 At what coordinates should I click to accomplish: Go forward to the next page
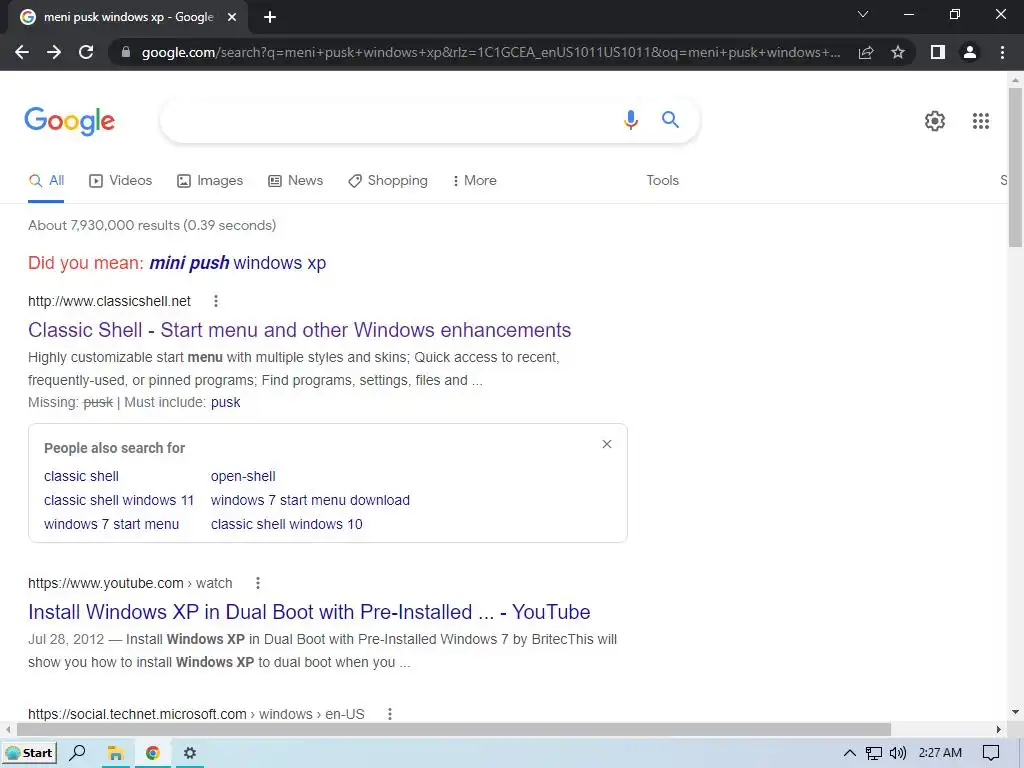(x=54, y=52)
